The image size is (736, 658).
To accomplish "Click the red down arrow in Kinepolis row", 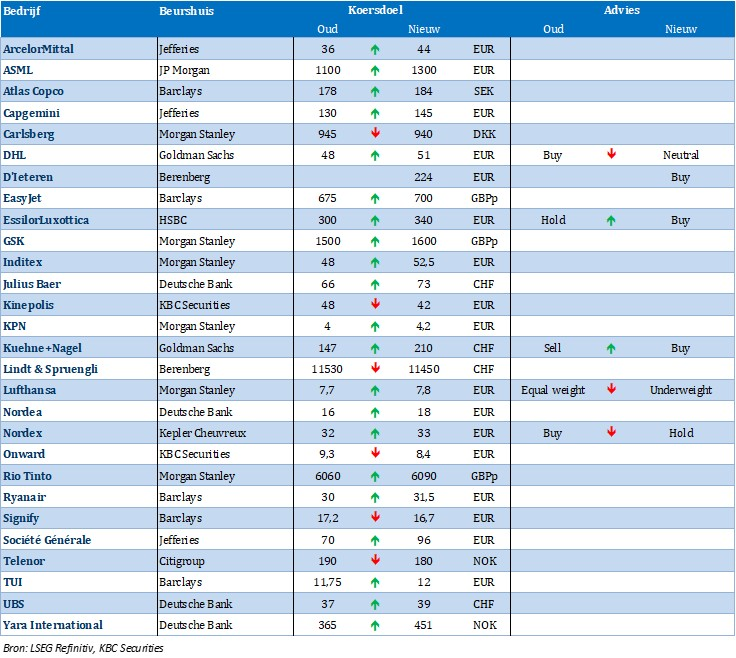I will coord(374,305).
